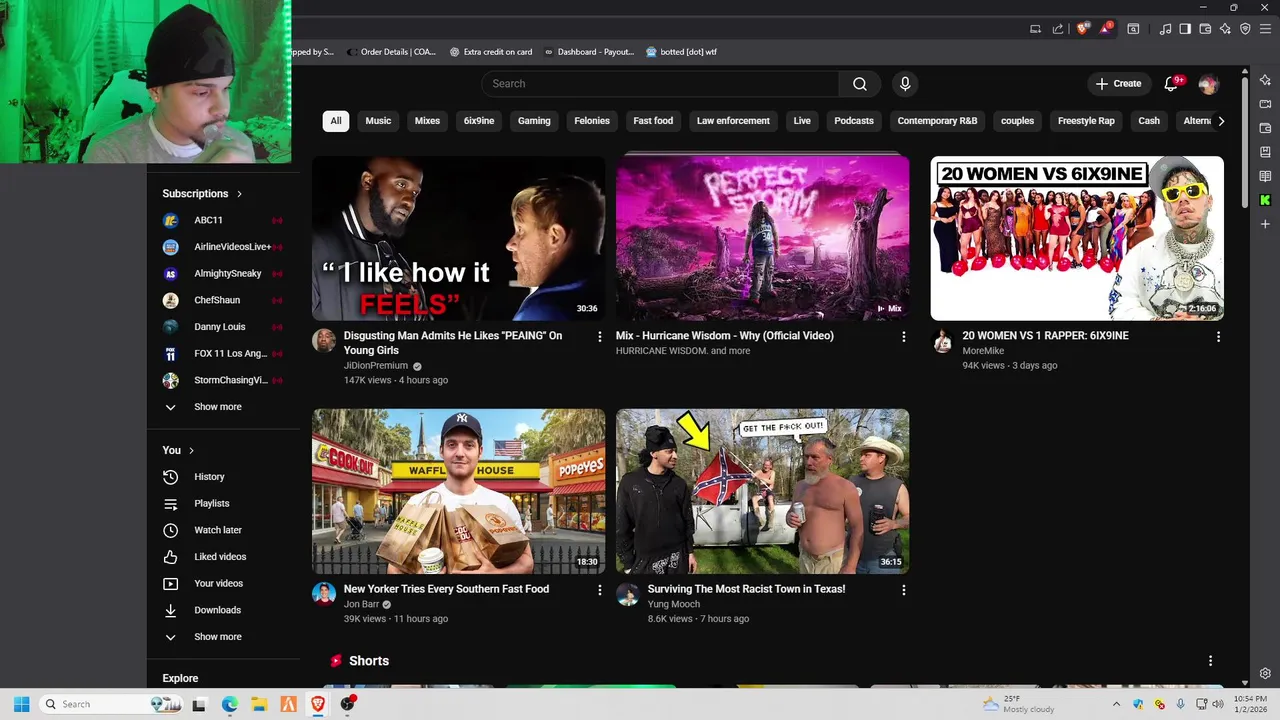Click the Windows Start button
1280x720 pixels.
pyautogui.click(x=21, y=704)
